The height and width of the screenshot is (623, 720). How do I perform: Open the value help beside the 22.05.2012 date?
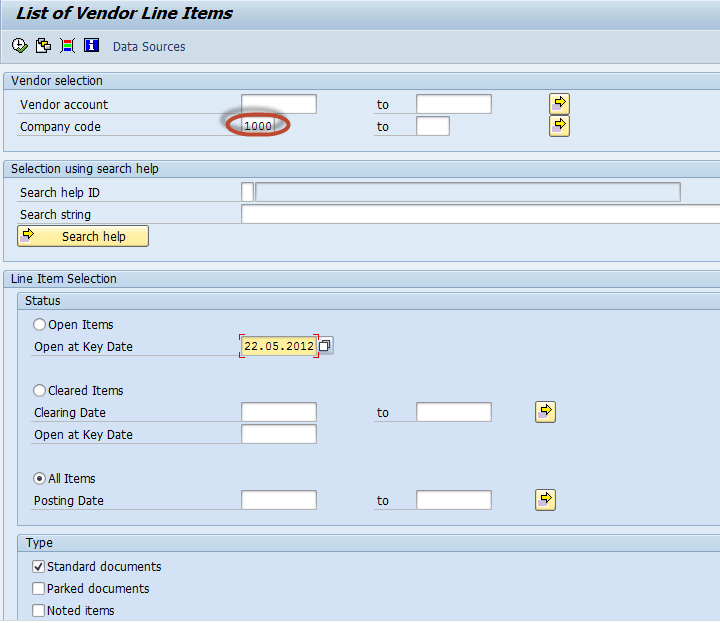pyautogui.click(x=325, y=346)
